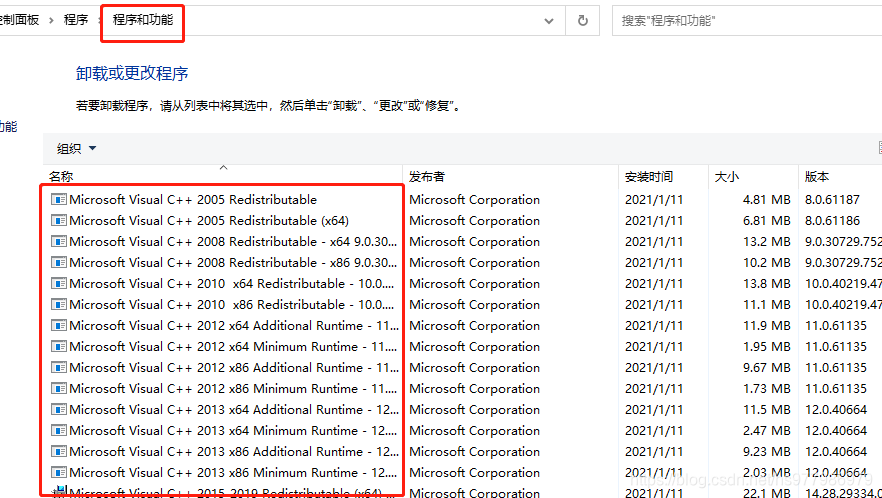Click the icon of Visual C++ 2008 x64 Redistributable
The image size is (882, 498).
pyautogui.click(x=58, y=241)
